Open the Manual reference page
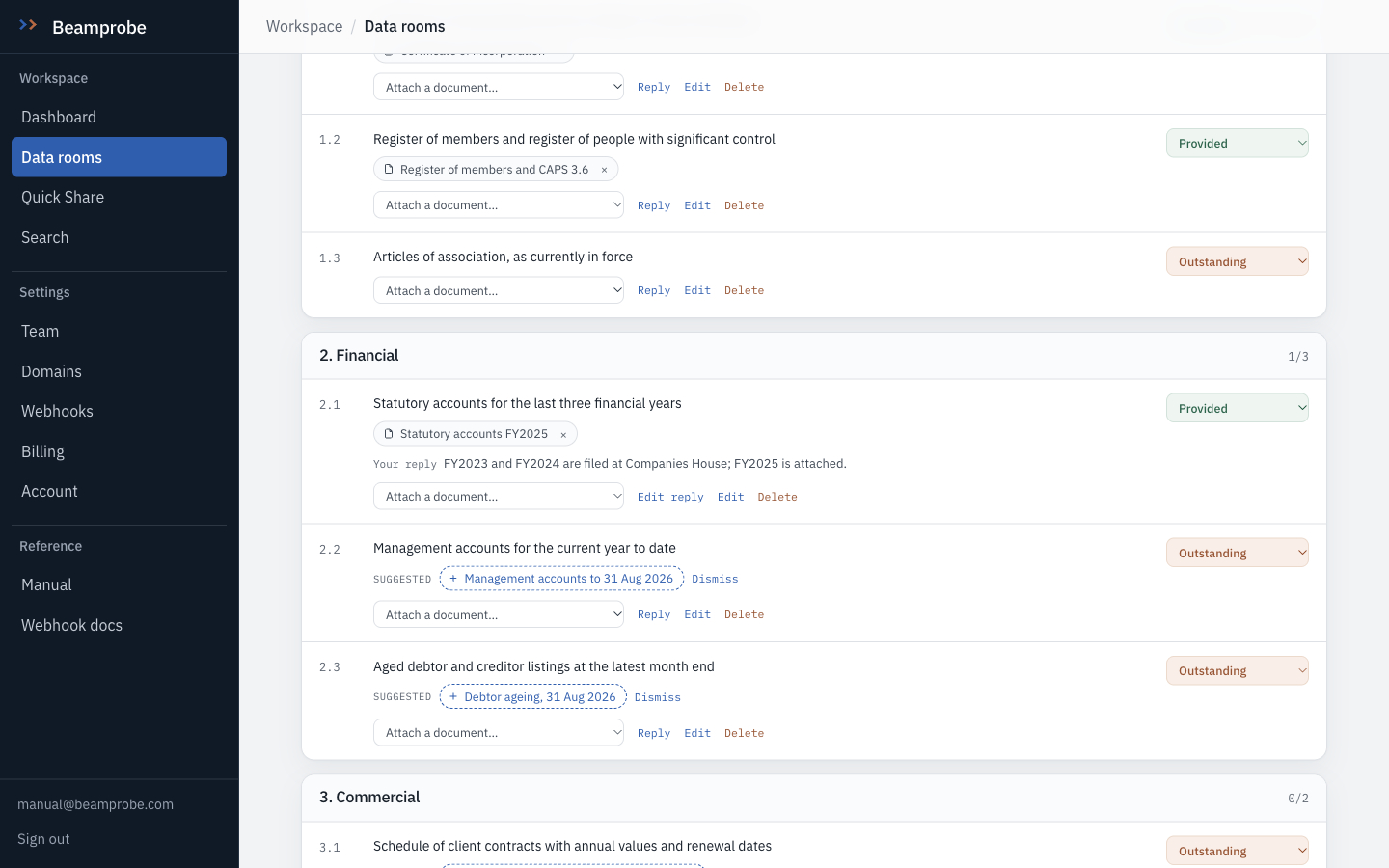This screenshot has height=868, width=1389. pos(119,584)
